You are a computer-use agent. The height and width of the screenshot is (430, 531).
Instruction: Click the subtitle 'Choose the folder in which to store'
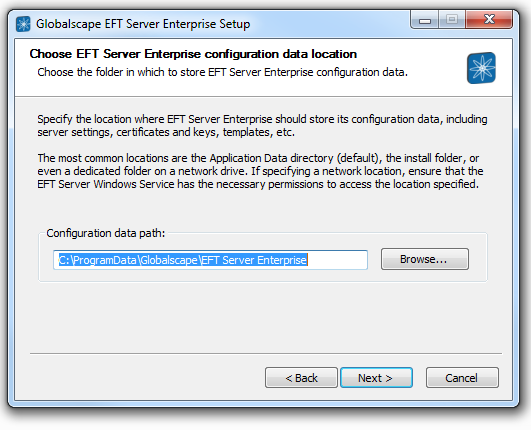121,72
